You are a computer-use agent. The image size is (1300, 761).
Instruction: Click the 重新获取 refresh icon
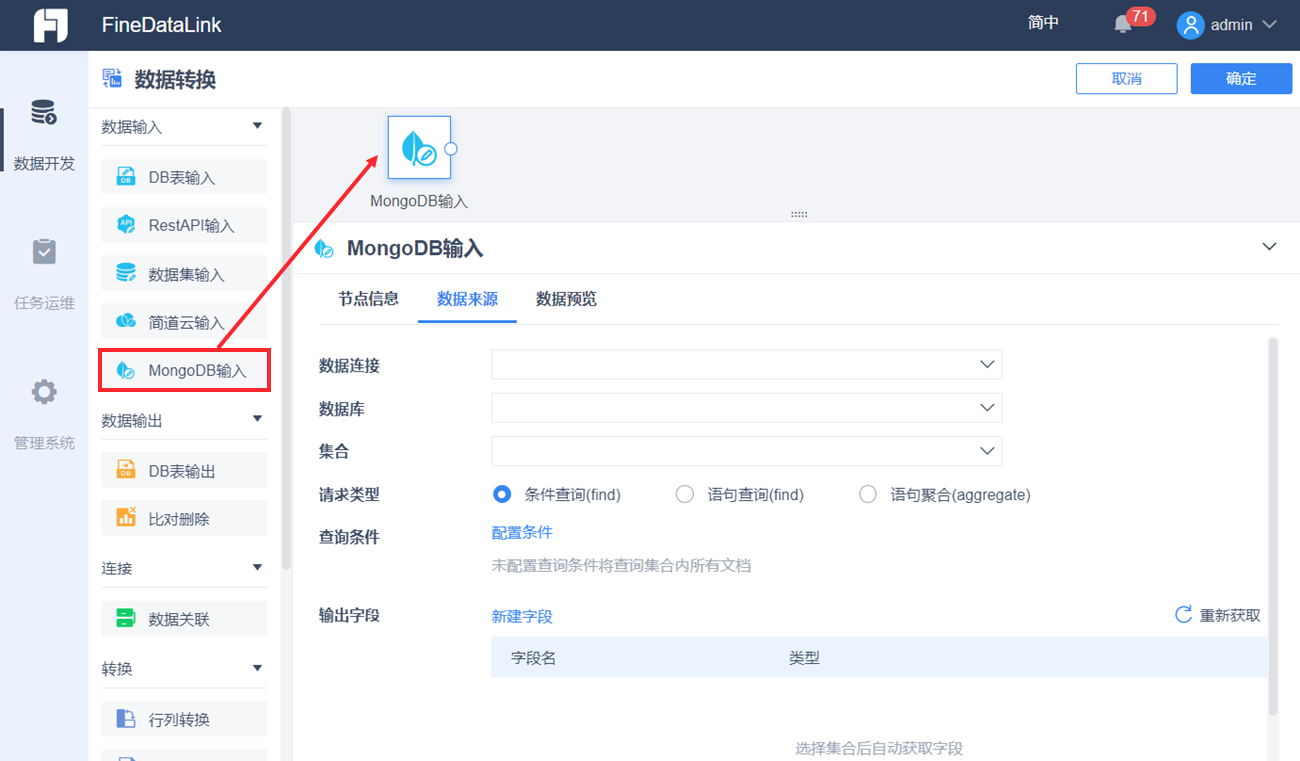1183,615
